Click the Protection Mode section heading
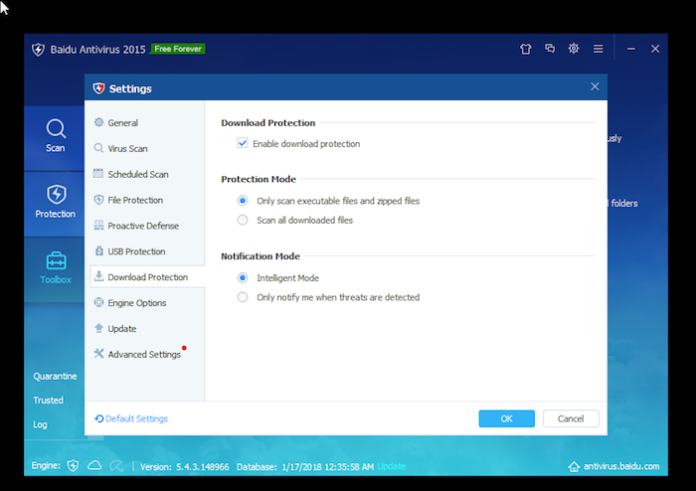The image size is (696, 491). 258,179
